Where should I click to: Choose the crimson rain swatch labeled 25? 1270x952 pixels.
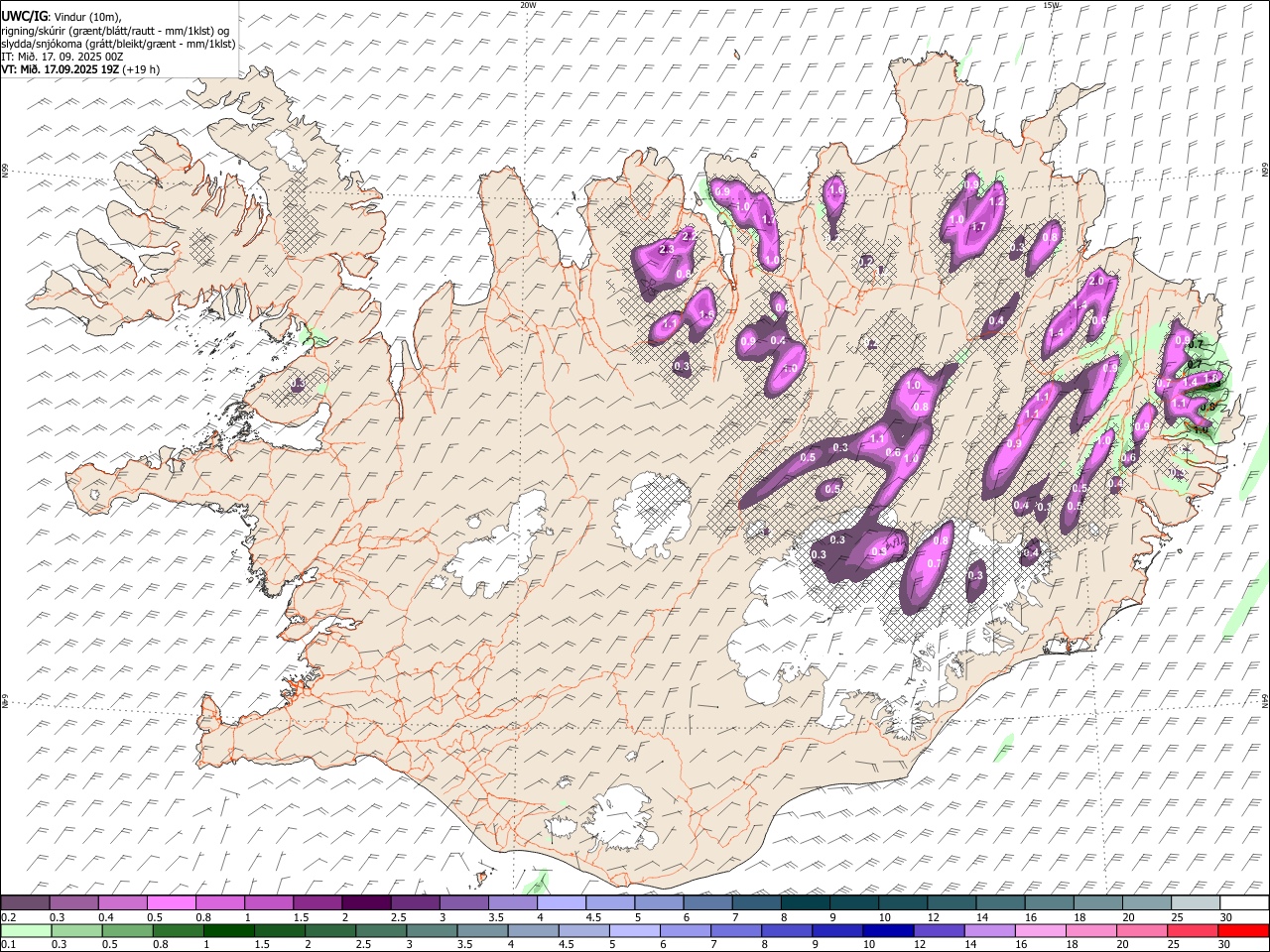(x=1193, y=930)
